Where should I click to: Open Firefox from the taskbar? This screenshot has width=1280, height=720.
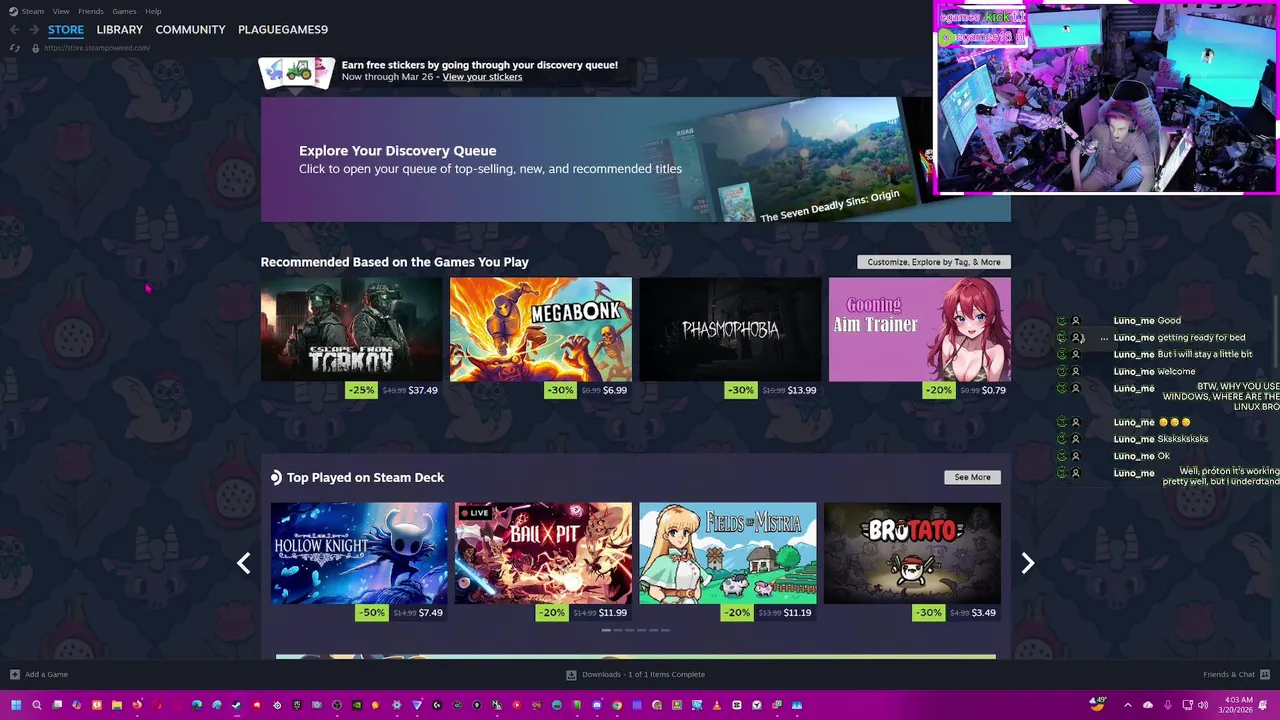point(137,705)
